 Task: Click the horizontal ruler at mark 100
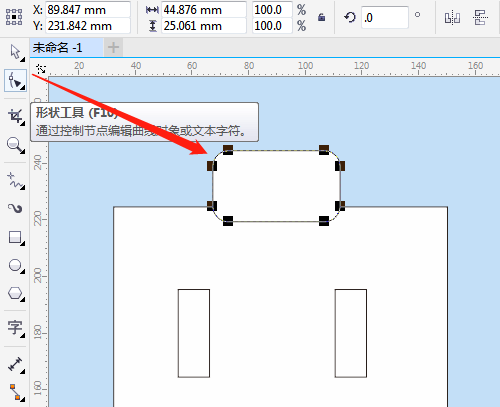click(305, 66)
